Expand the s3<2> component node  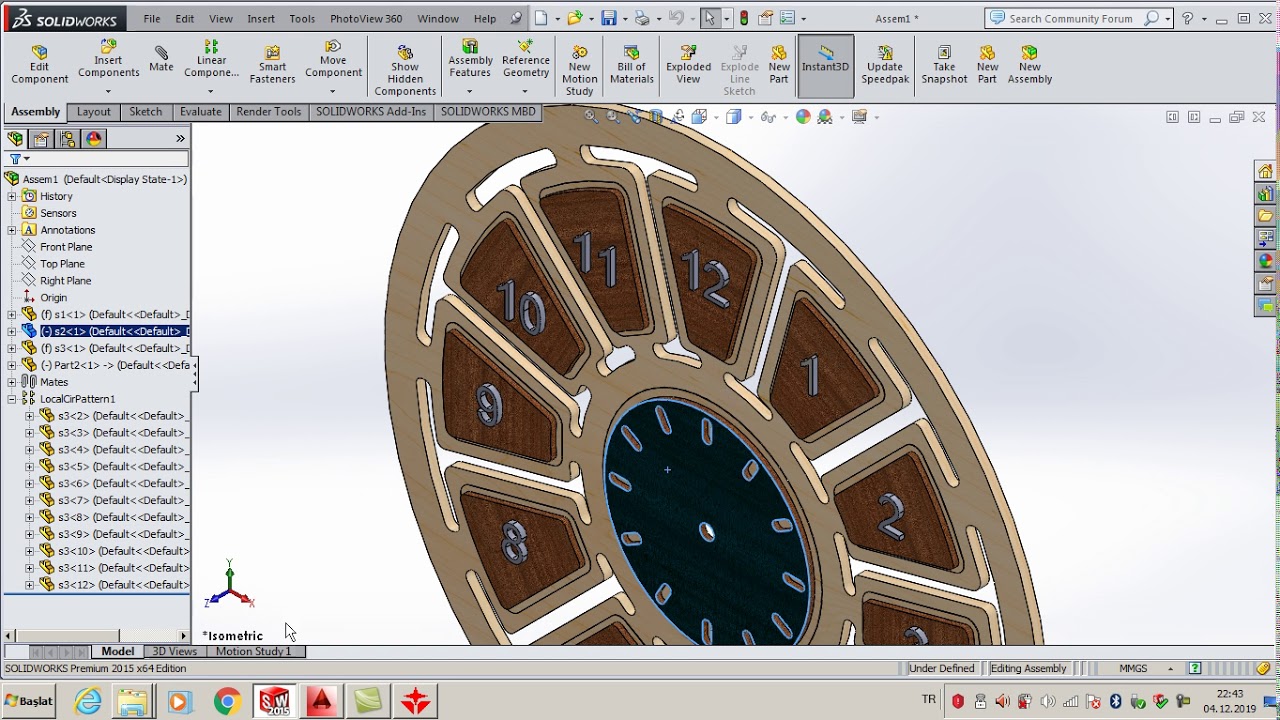click(29, 416)
